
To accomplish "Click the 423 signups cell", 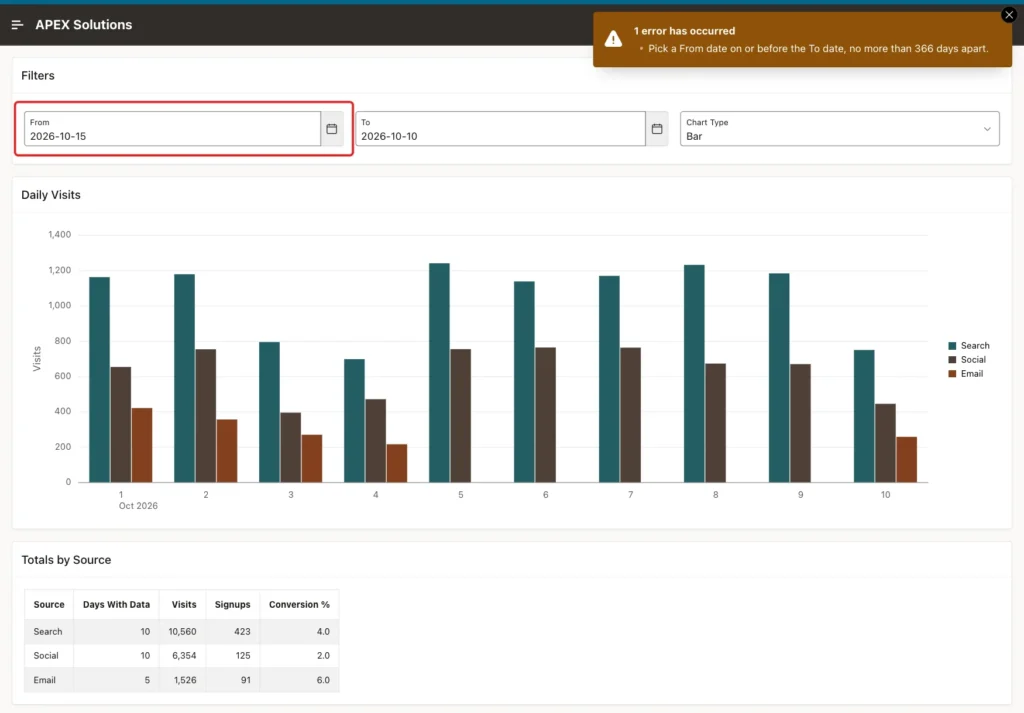I will click(233, 631).
